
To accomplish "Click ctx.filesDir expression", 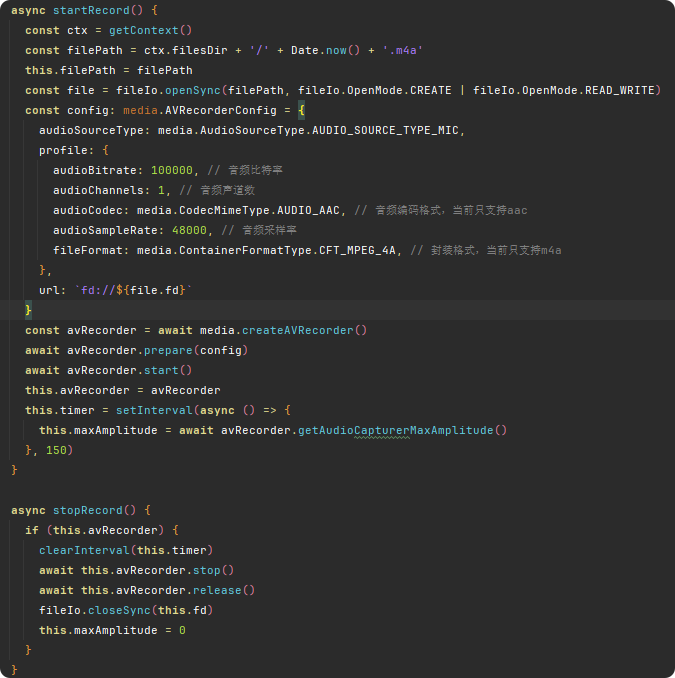I will pos(186,50).
